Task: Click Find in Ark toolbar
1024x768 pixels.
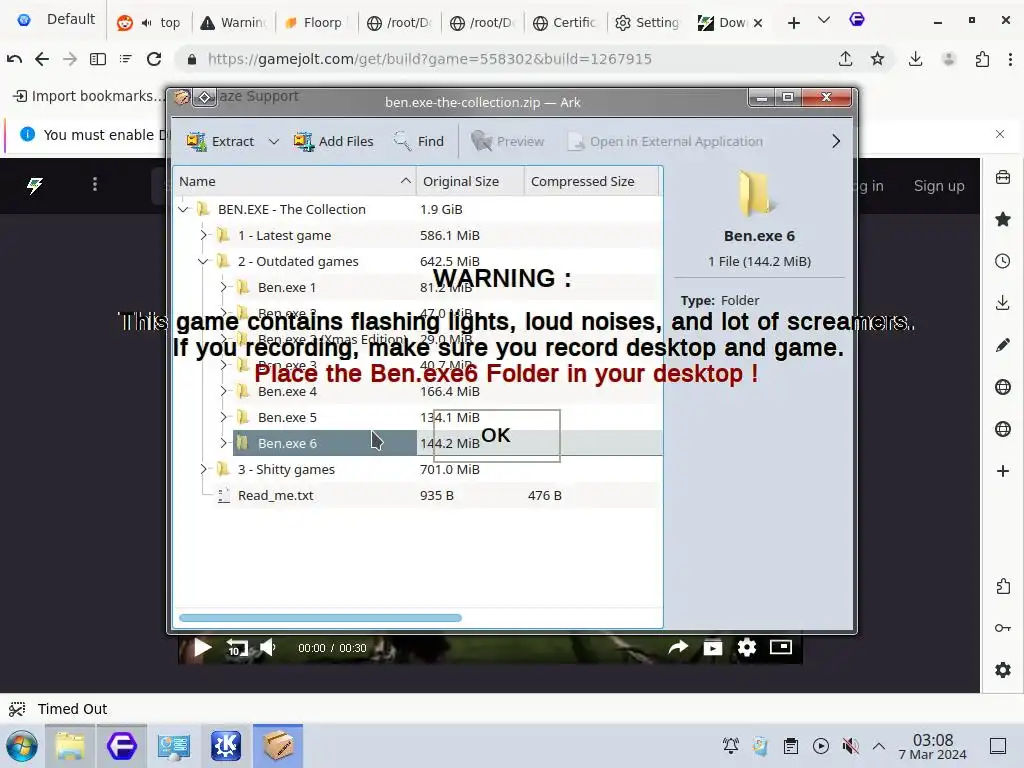Action: pos(419,141)
